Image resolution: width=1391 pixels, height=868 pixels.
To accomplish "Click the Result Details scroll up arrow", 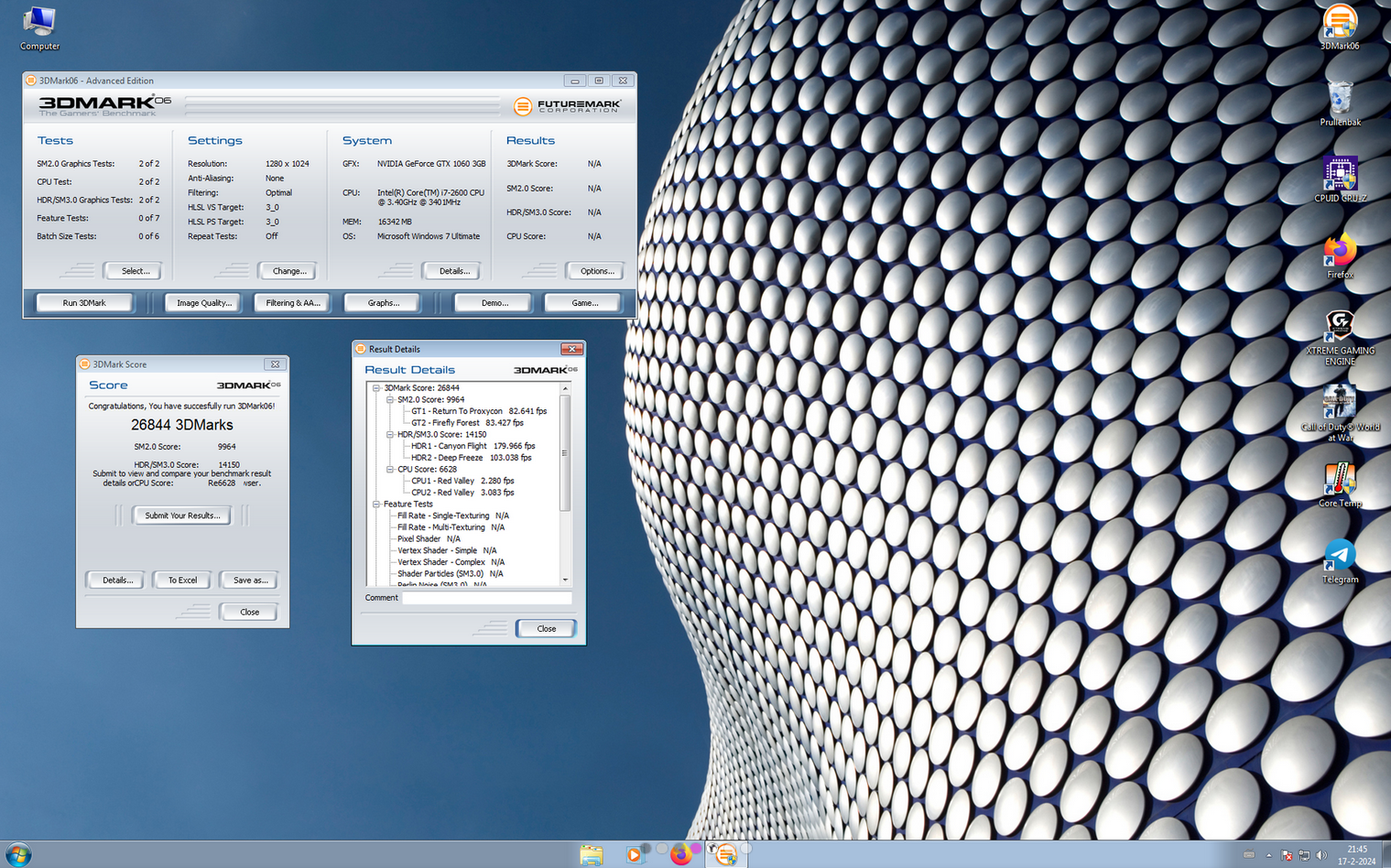I will (x=565, y=389).
